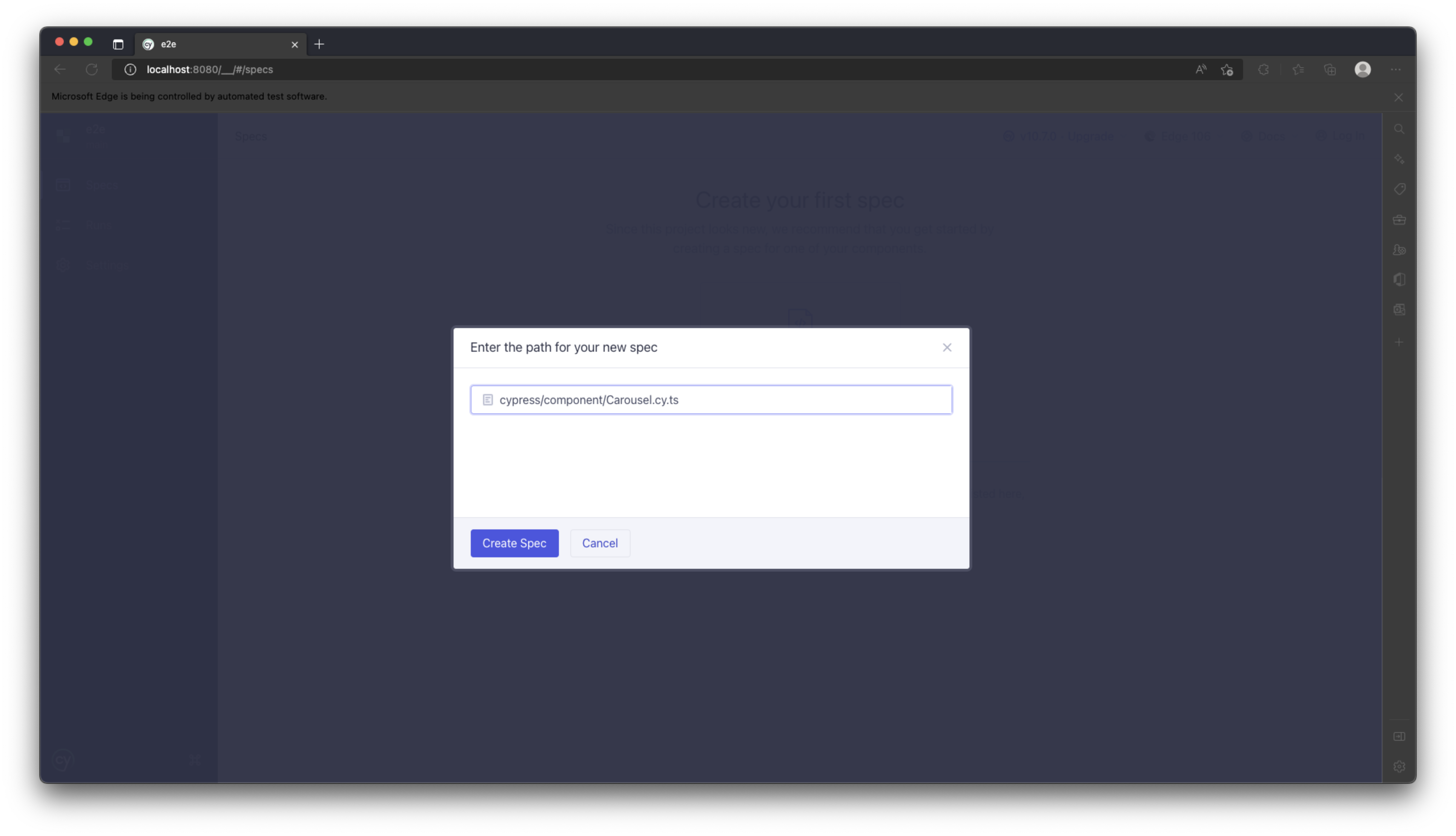The image size is (1456, 836).
Task: Open the Shopping tag icon in sidebar
Action: tap(1399, 189)
